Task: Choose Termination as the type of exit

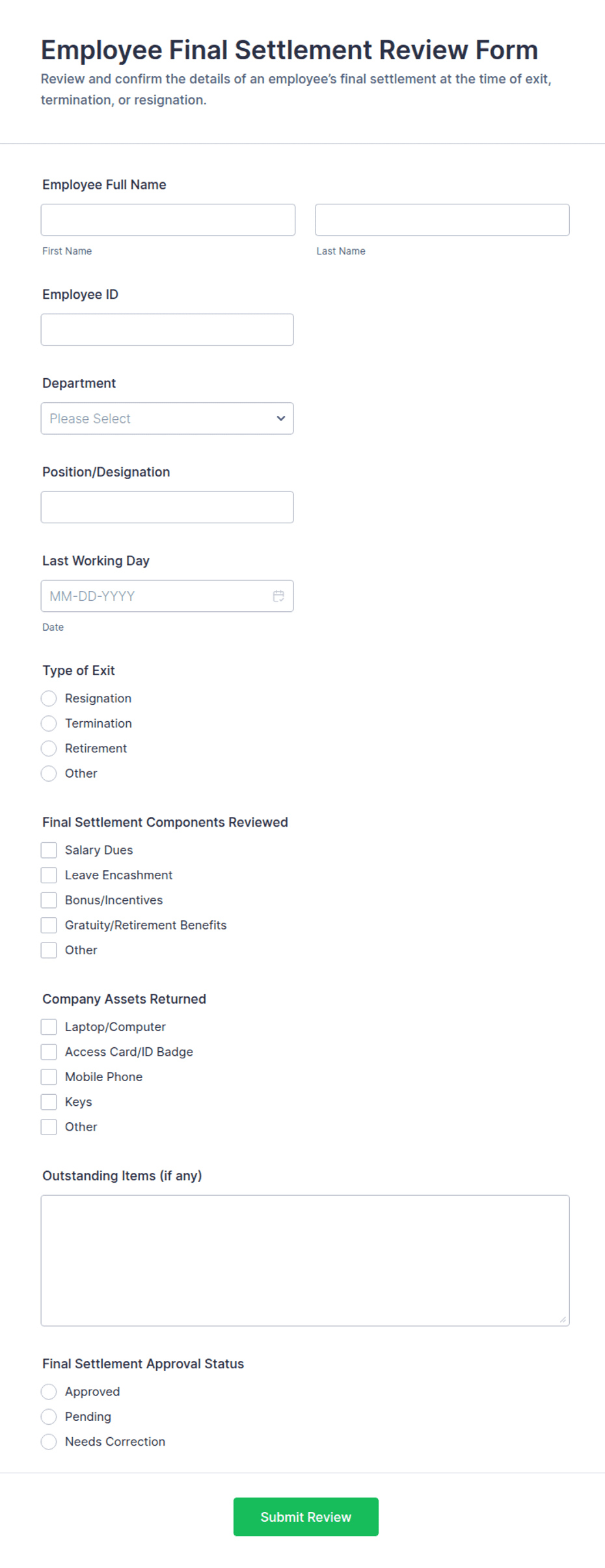Action: (x=49, y=723)
